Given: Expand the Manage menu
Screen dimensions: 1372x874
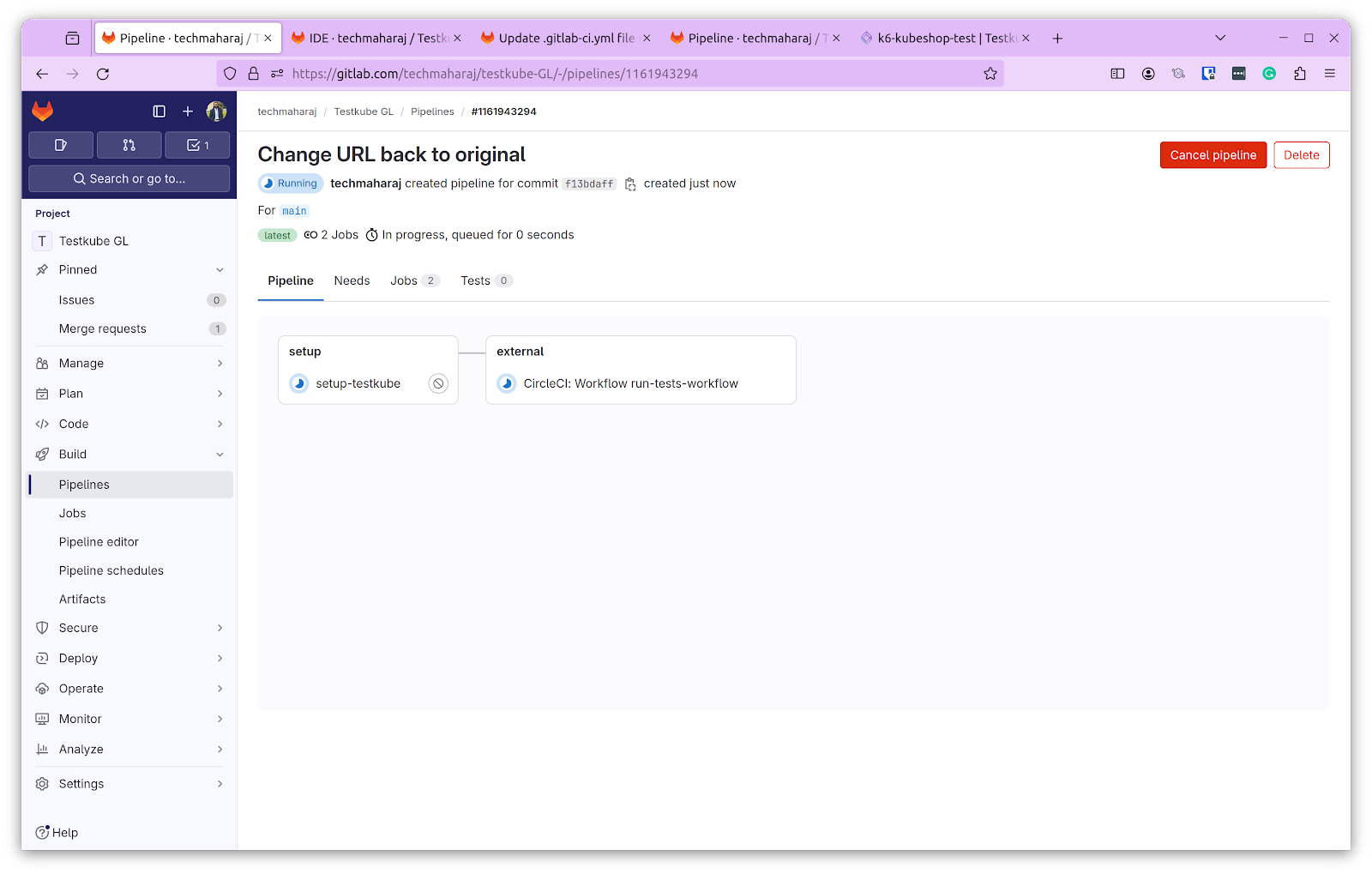Looking at the screenshot, I should (x=129, y=364).
